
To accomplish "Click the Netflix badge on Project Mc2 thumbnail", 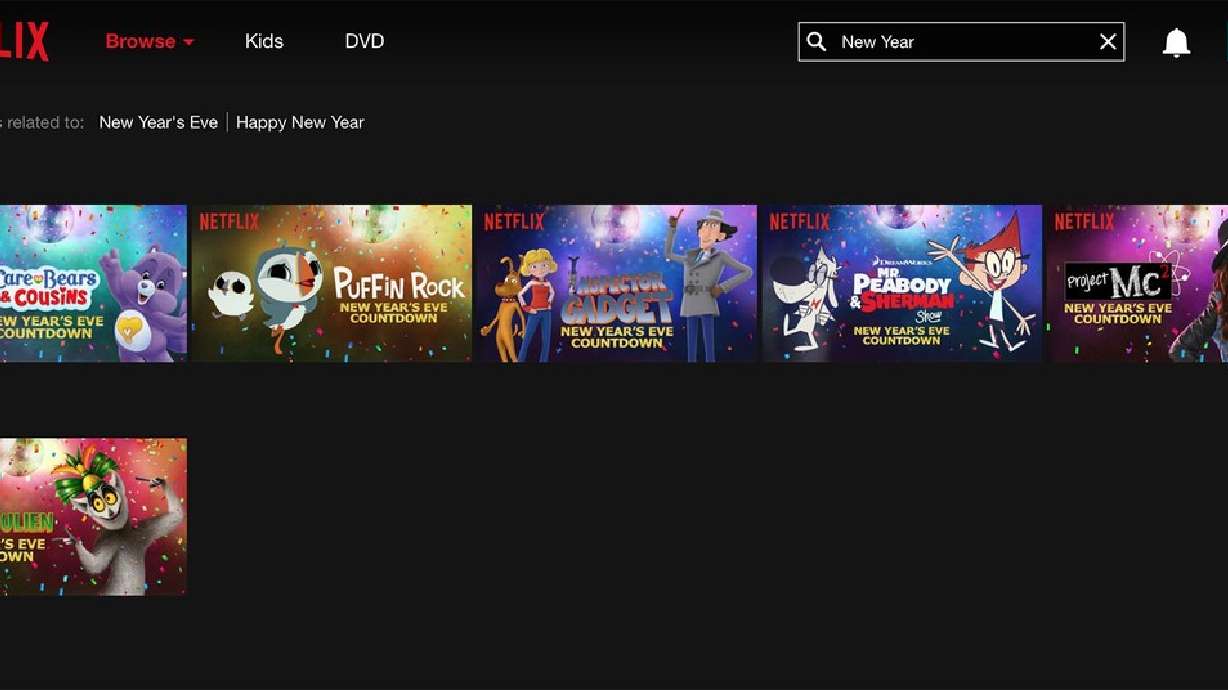I will point(1085,220).
